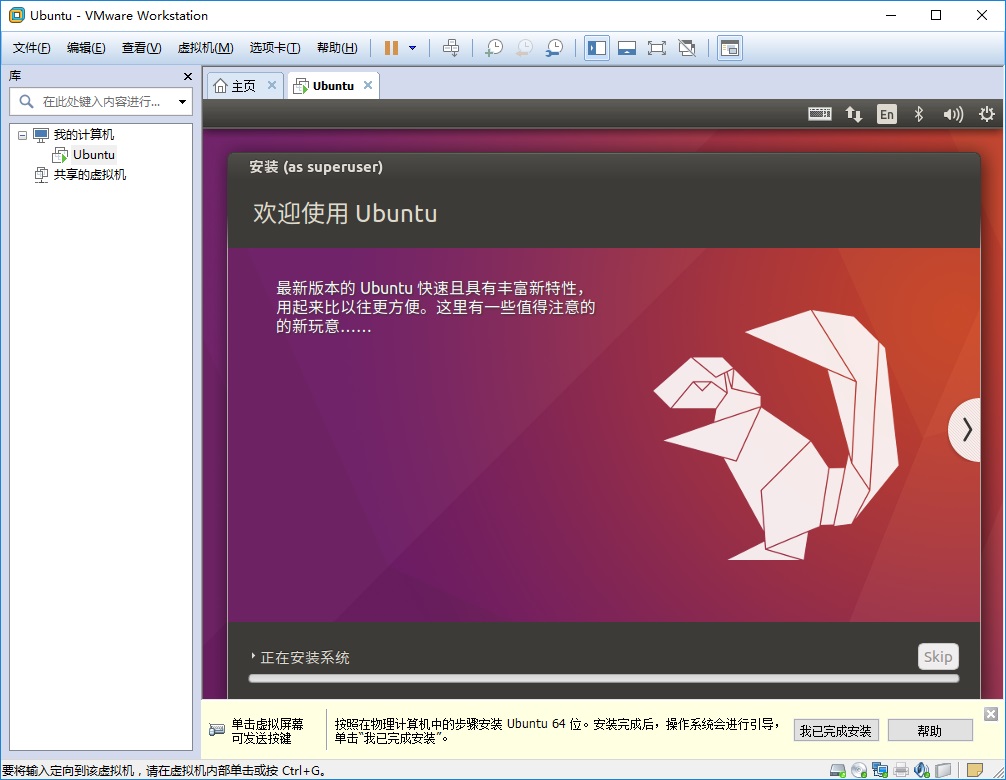Image resolution: width=1006 pixels, height=780 pixels.
Task: Click the 我已完成安装 button
Action: point(835,731)
